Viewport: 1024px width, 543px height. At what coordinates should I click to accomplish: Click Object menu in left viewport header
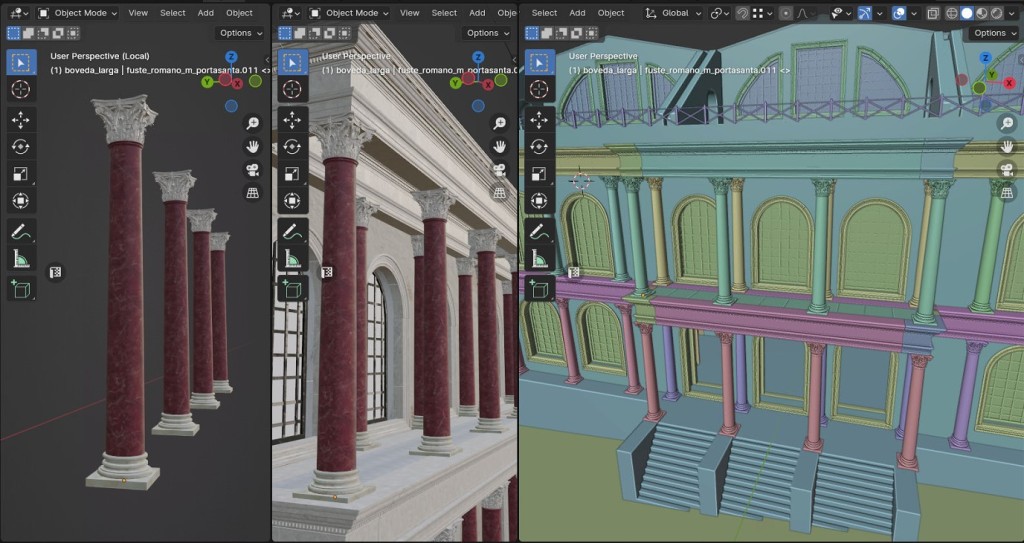point(239,13)
